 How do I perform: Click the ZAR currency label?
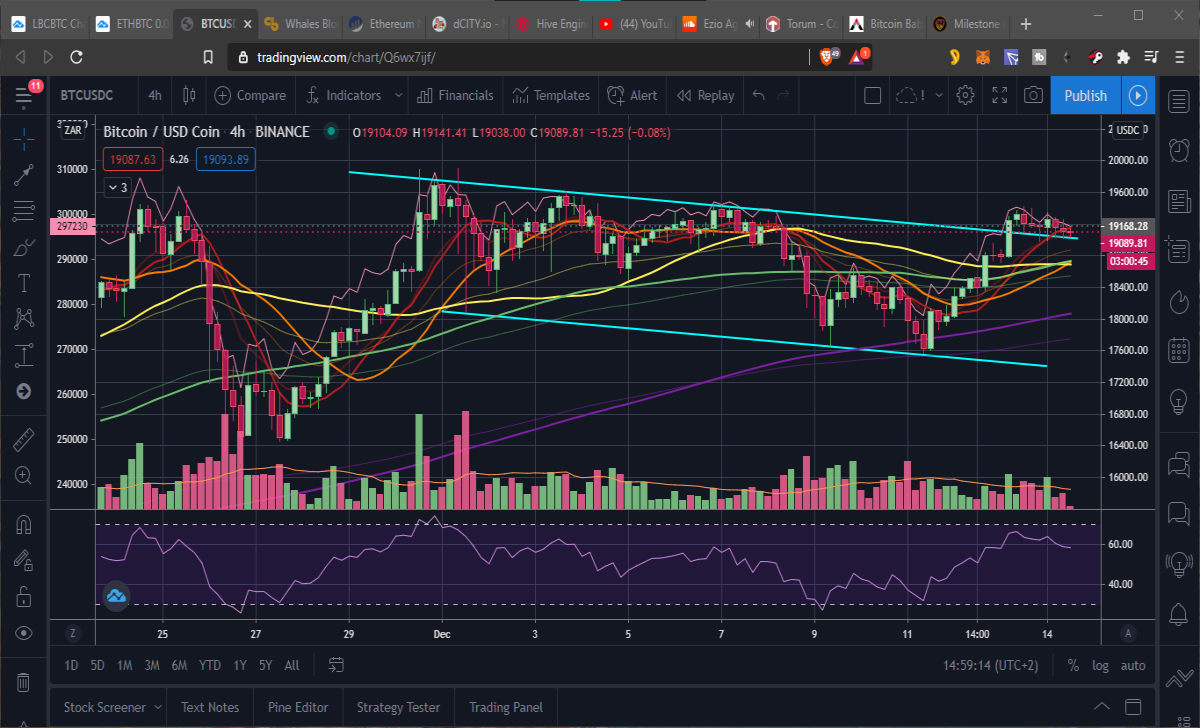73,129
